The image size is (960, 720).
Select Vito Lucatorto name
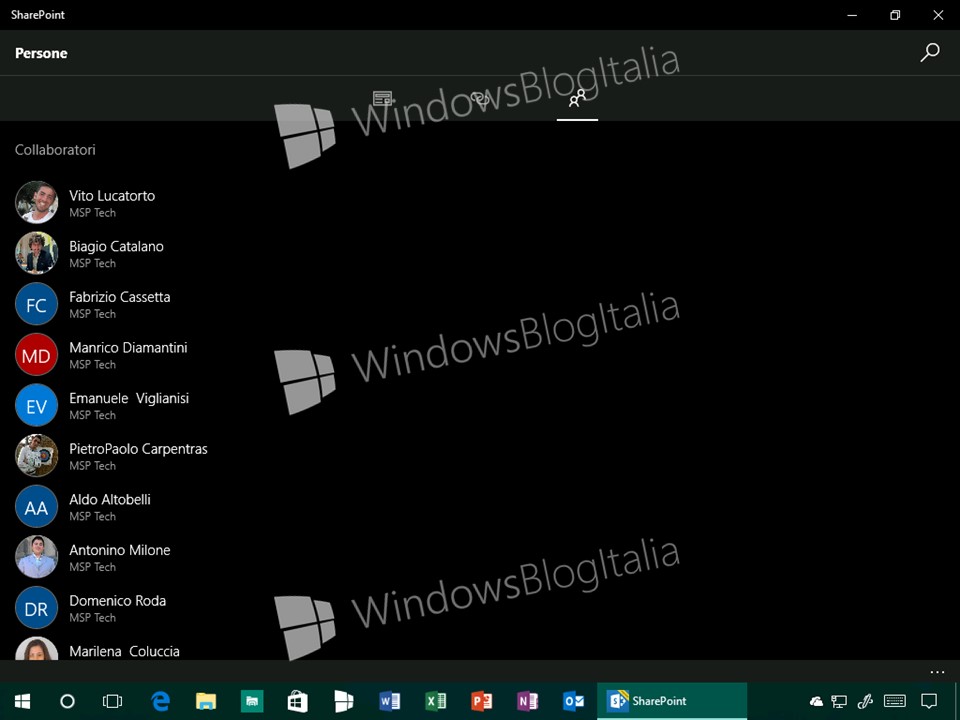112,196
